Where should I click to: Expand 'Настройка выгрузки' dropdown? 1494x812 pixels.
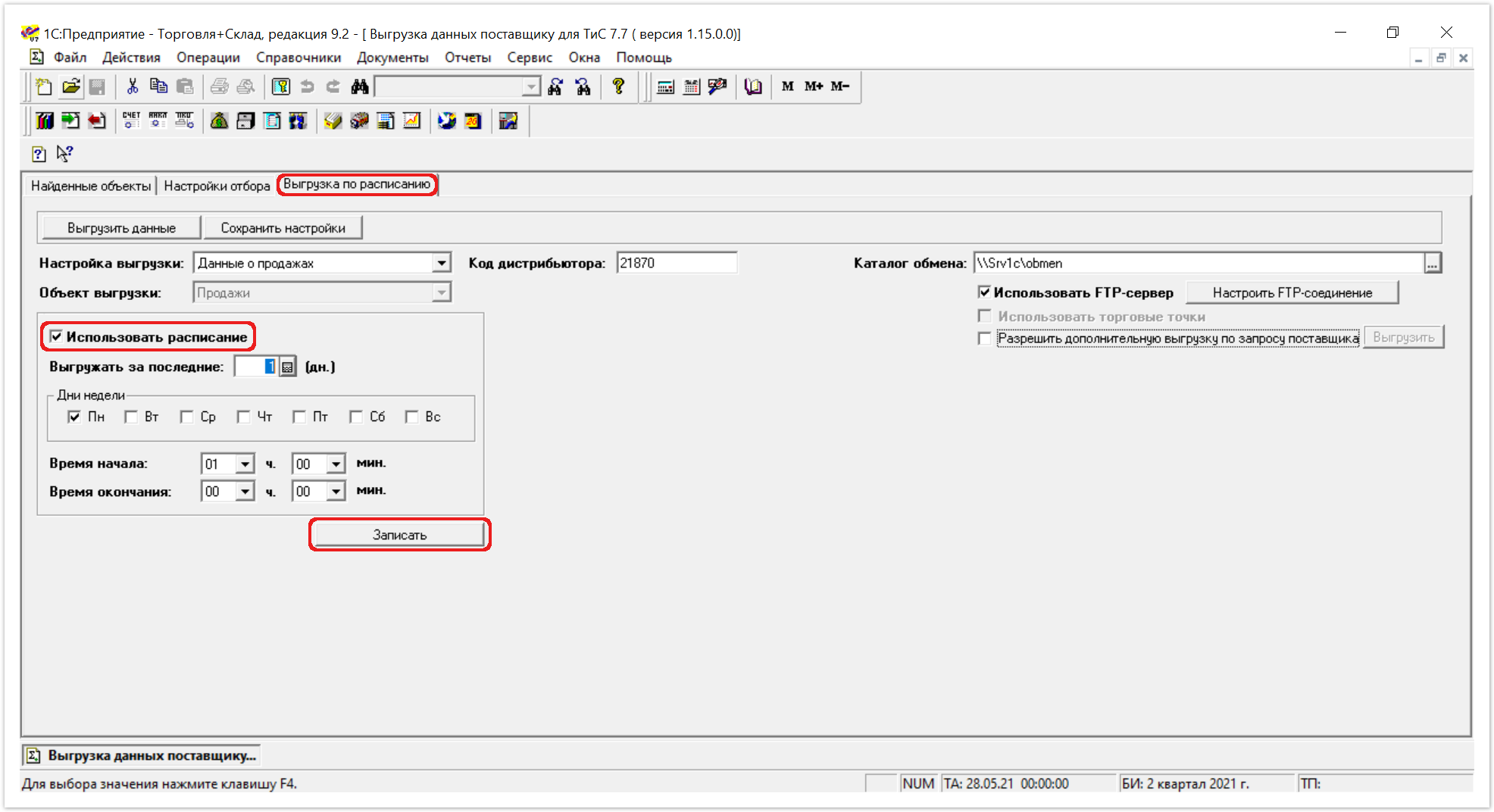(441, 263)
